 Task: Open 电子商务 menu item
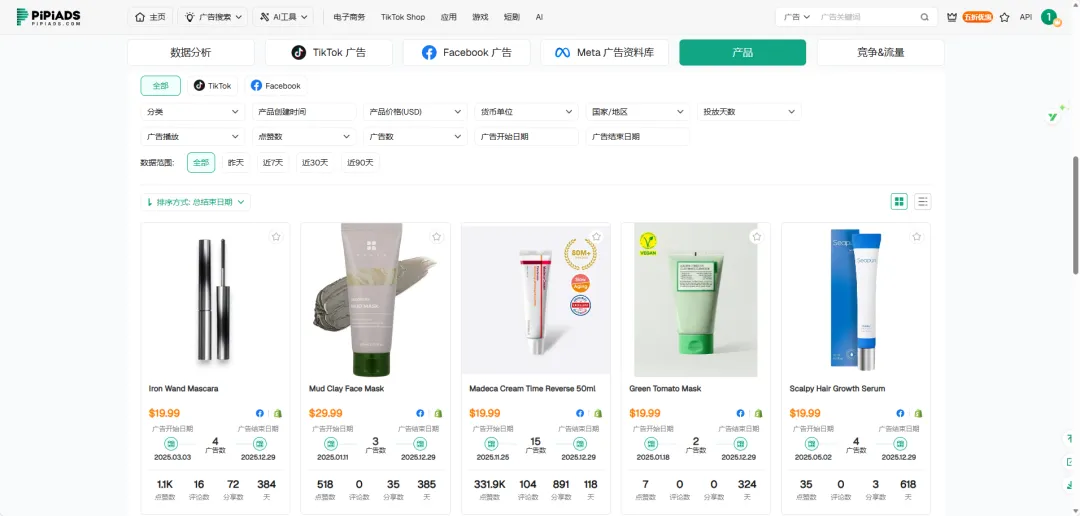click(x=349, y=17)
